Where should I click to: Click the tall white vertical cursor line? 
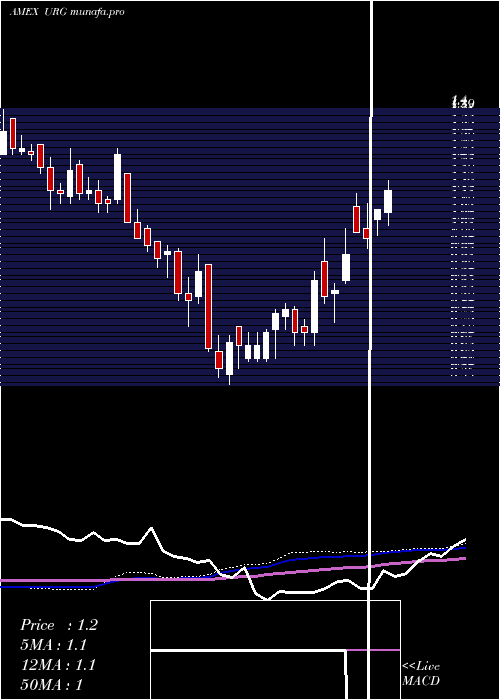point(370,350)
